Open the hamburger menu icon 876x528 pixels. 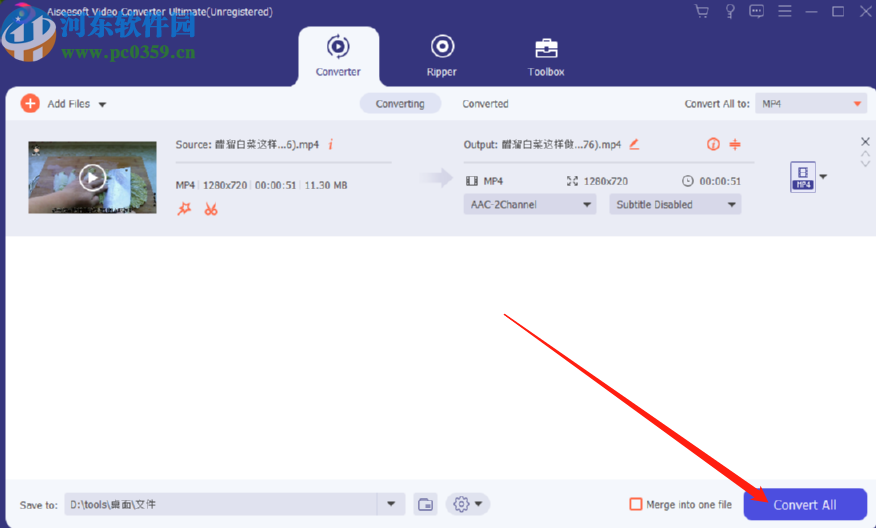[785, 11]
